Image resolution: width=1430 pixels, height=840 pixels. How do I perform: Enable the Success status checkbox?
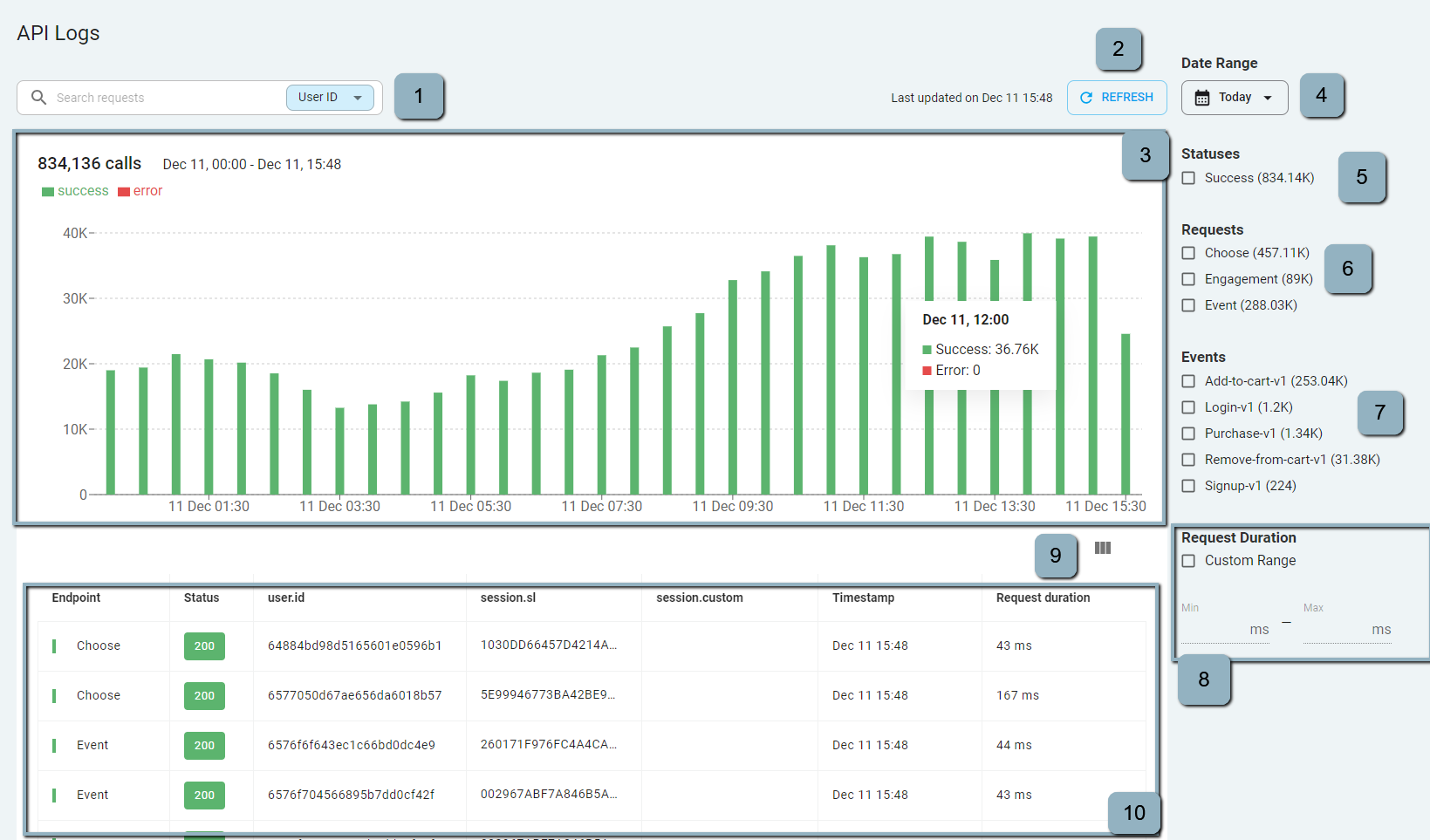click(1188, 178)
